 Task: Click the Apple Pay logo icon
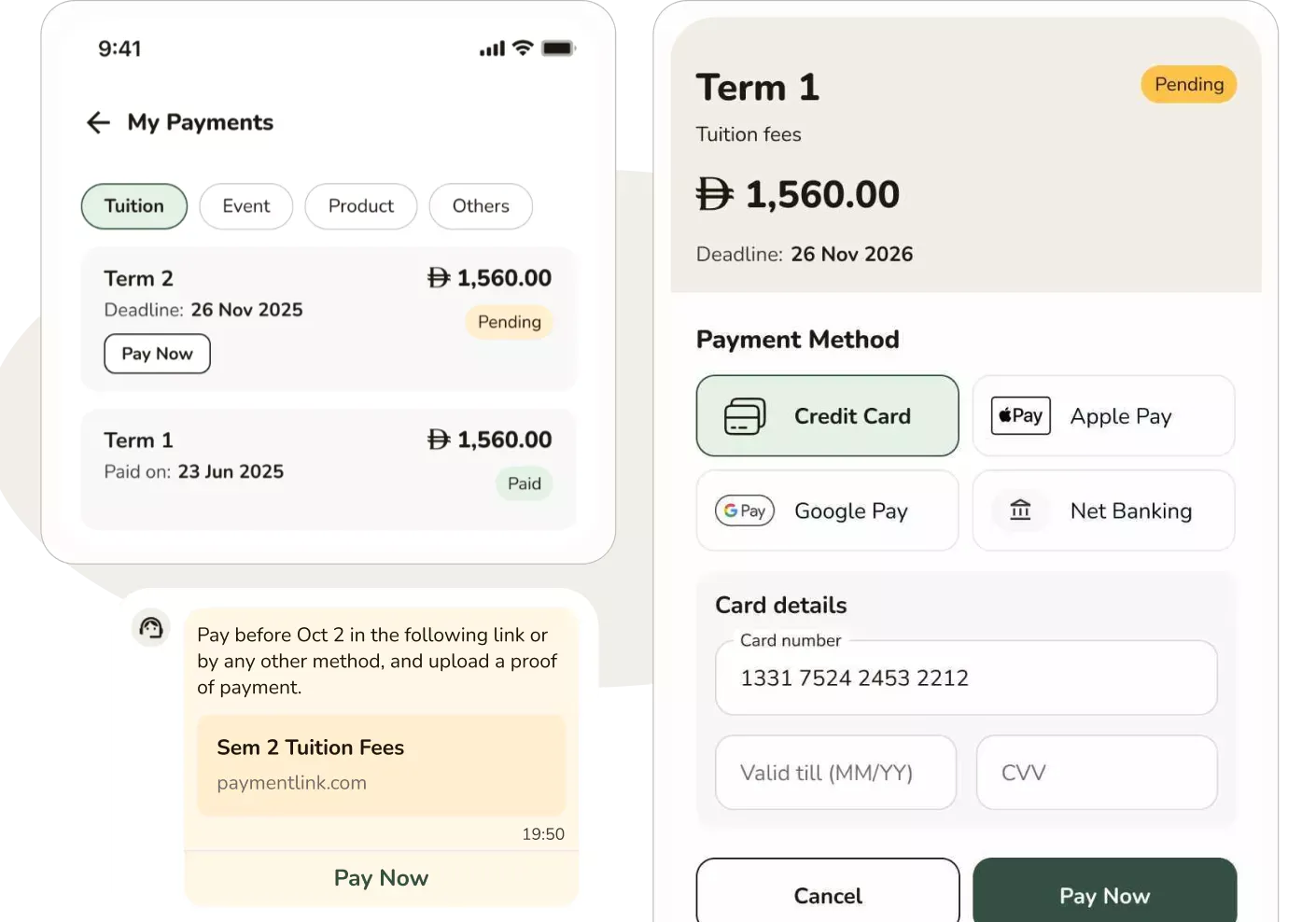[x=1019, y=415]
